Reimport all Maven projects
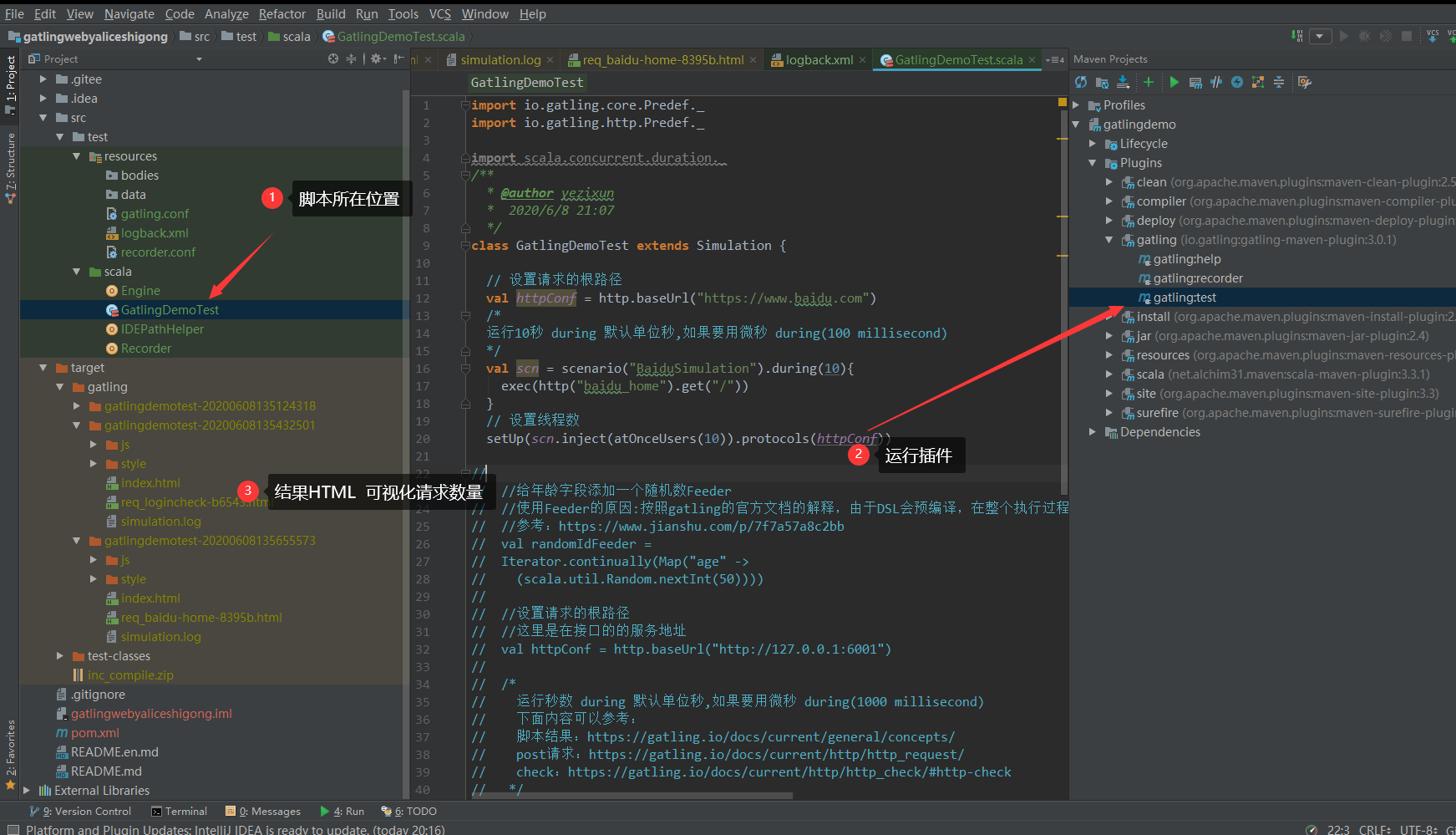The image size is (1456, 835). coord(1081,82)
